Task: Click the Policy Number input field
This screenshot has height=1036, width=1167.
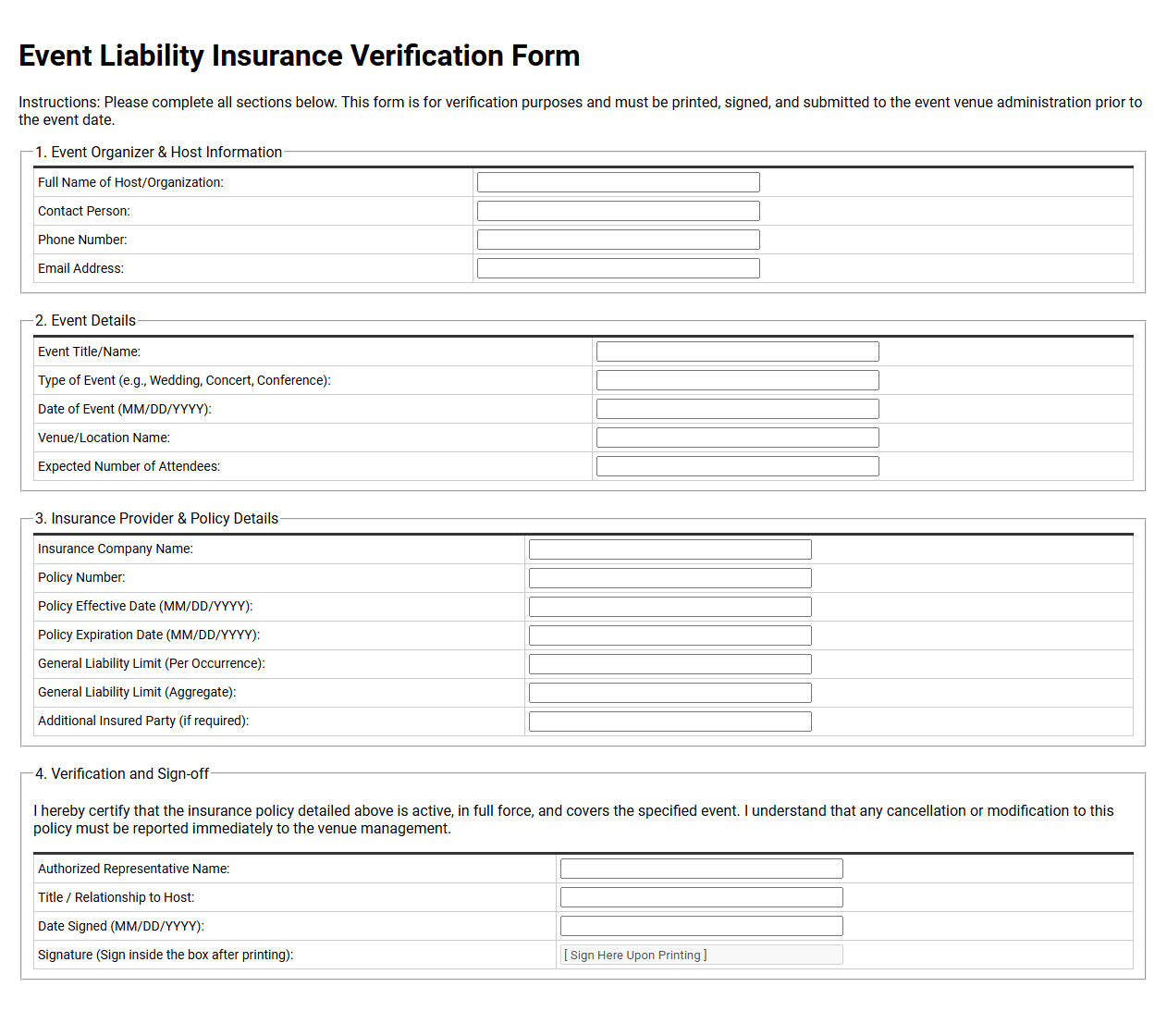Action: pos(670,578)
